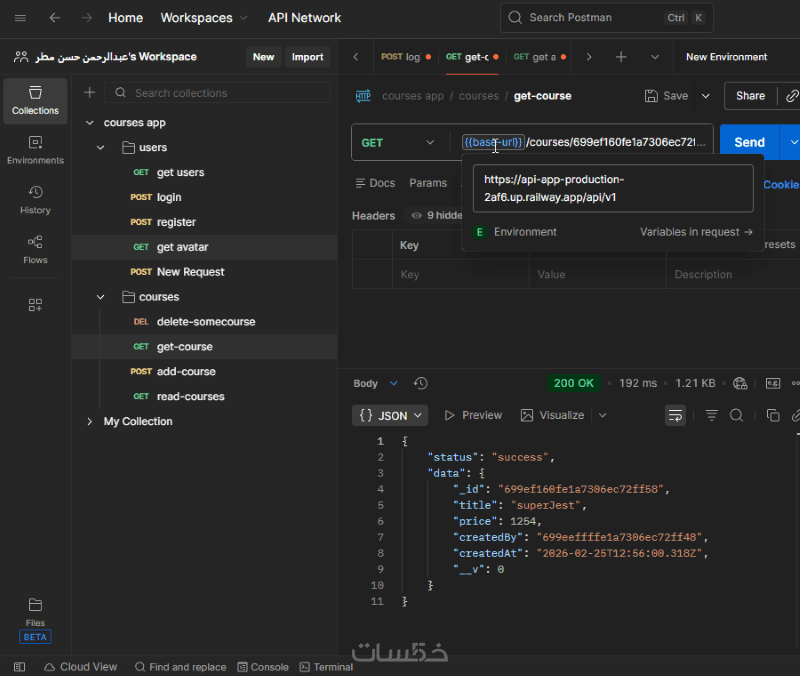The width and height of the screenshot is (800, 676).
Task: Open the Environments sidebar panel
Action: 35,151
